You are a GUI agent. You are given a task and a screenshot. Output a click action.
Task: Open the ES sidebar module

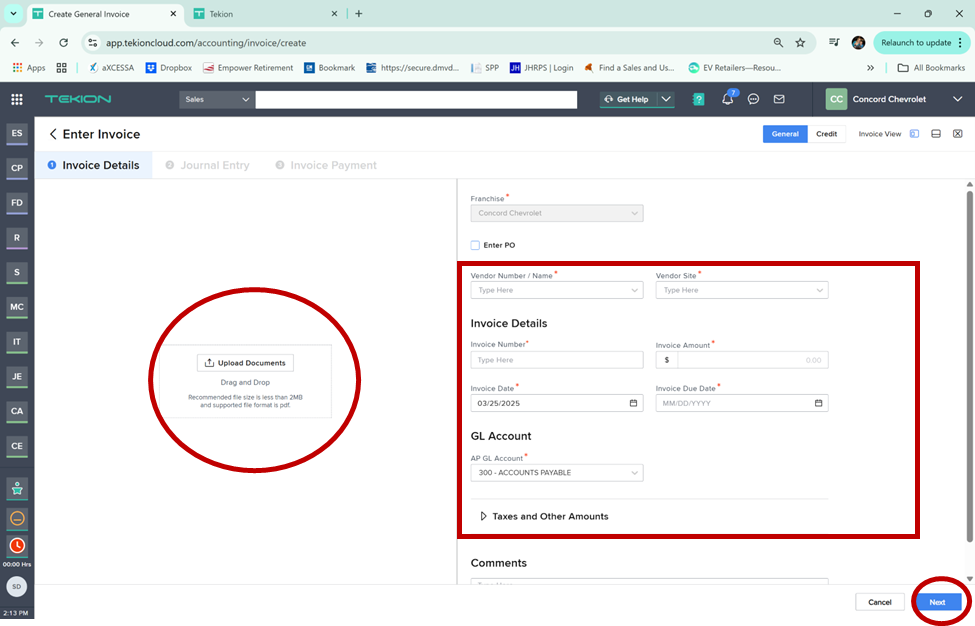(17, 133)
